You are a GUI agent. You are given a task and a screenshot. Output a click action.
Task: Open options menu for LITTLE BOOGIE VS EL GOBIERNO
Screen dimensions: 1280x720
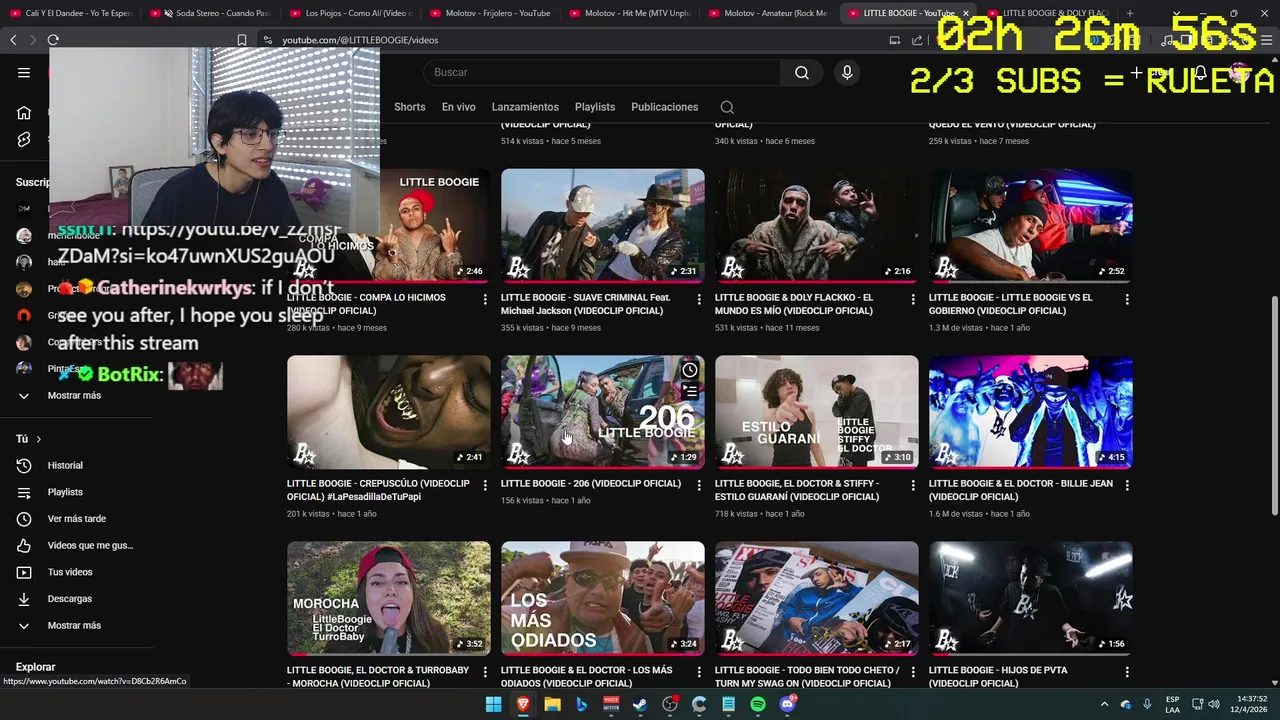tap(1127, 299)
